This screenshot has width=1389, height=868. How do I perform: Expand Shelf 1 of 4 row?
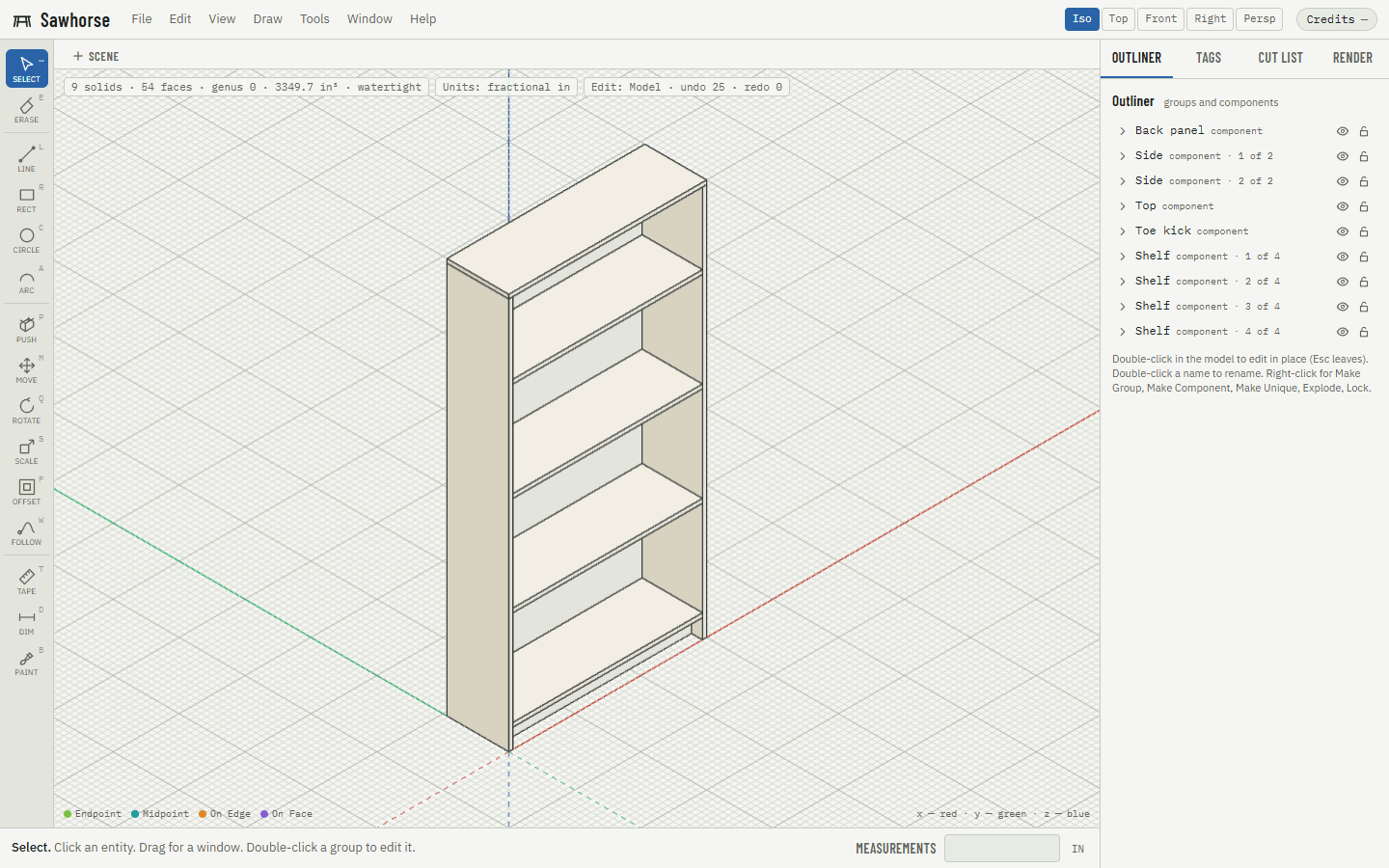click(x=1122, y=257)
